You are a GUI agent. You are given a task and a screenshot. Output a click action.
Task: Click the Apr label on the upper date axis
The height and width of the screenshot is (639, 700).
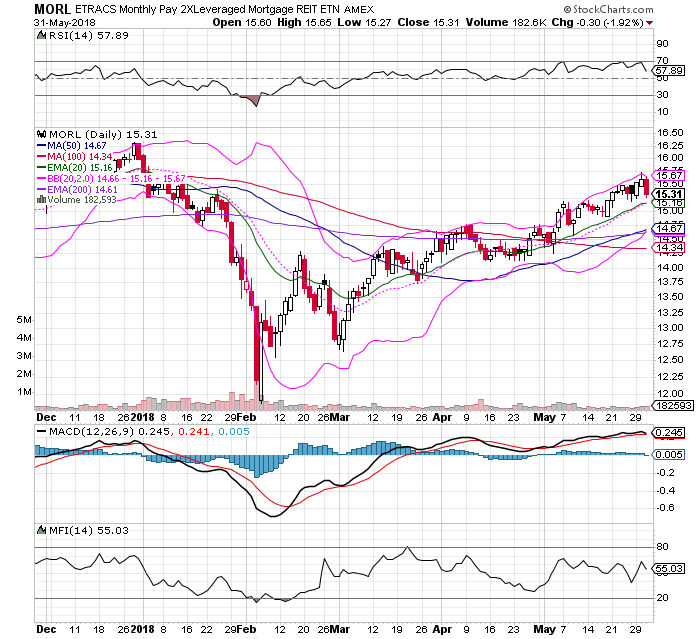coord(442,417)
